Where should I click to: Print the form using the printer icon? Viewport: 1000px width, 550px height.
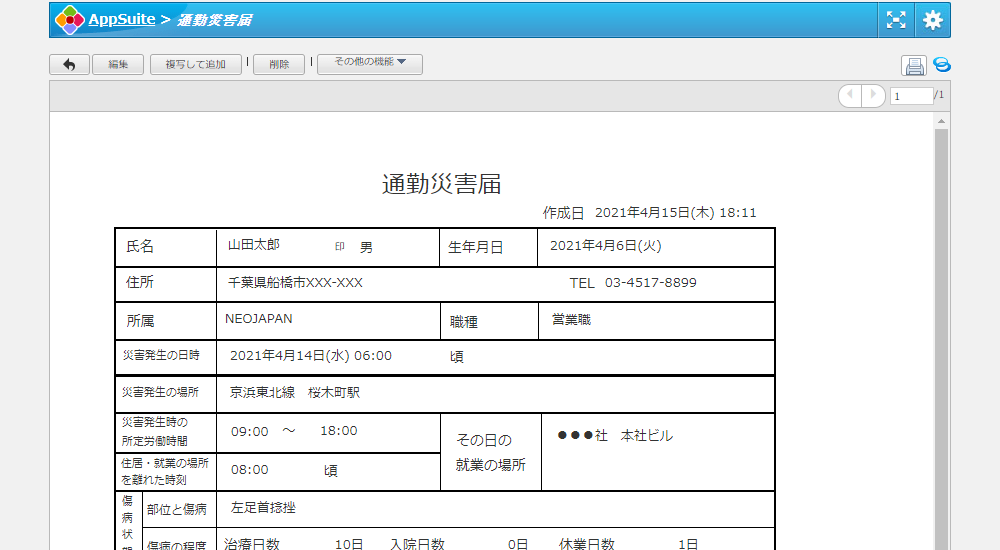(x=914, y=66)
